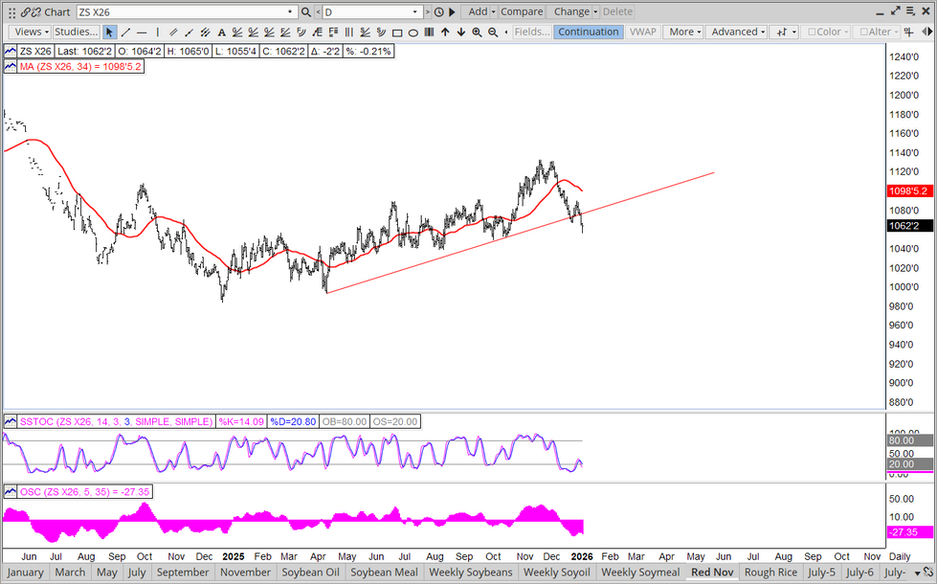Viewport: 937px width, 584px height.
Task: Click the previous interval left arrow
Action: pyautogui.click(x=317, y=12)
